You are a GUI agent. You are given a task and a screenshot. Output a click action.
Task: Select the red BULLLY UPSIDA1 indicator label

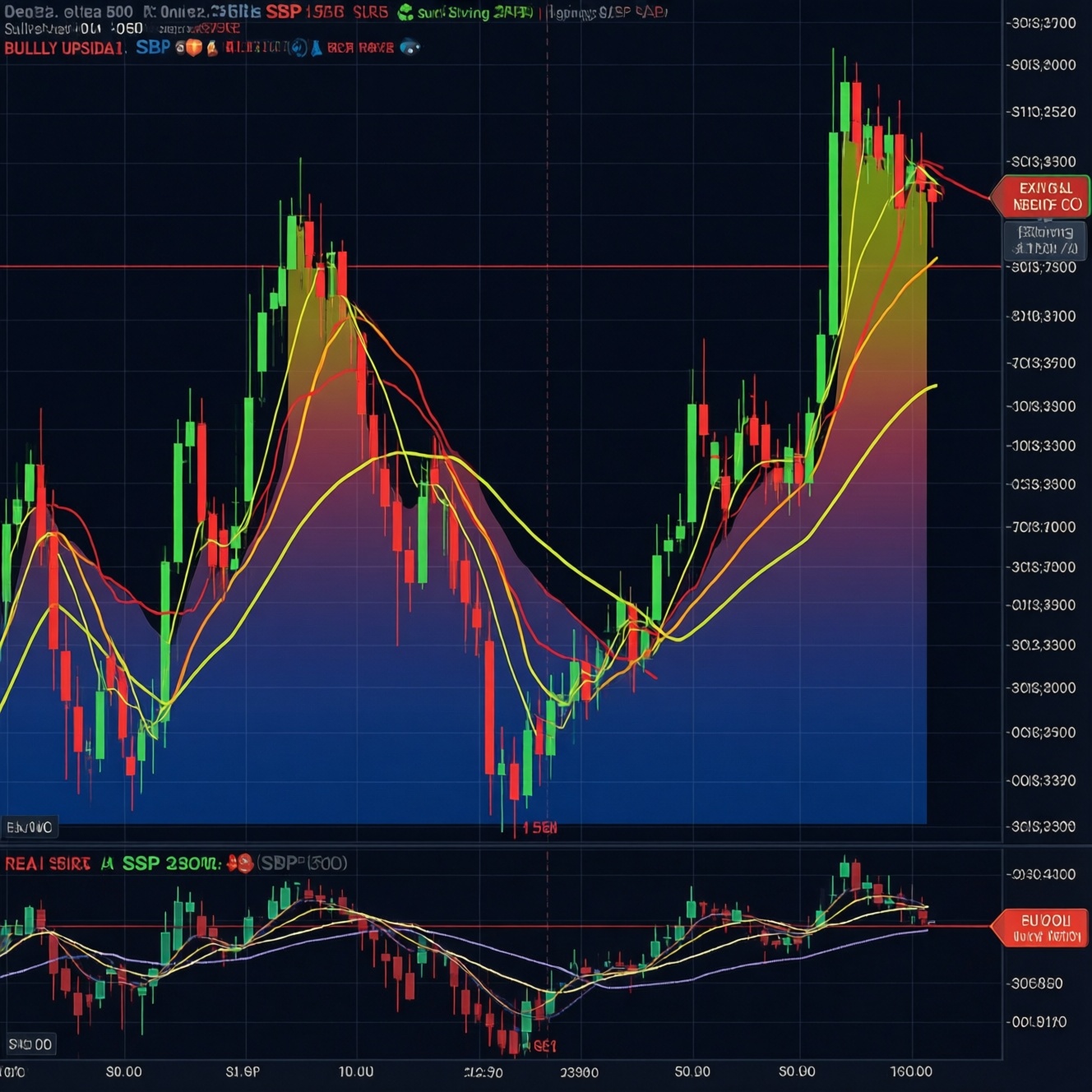[64, 48]
